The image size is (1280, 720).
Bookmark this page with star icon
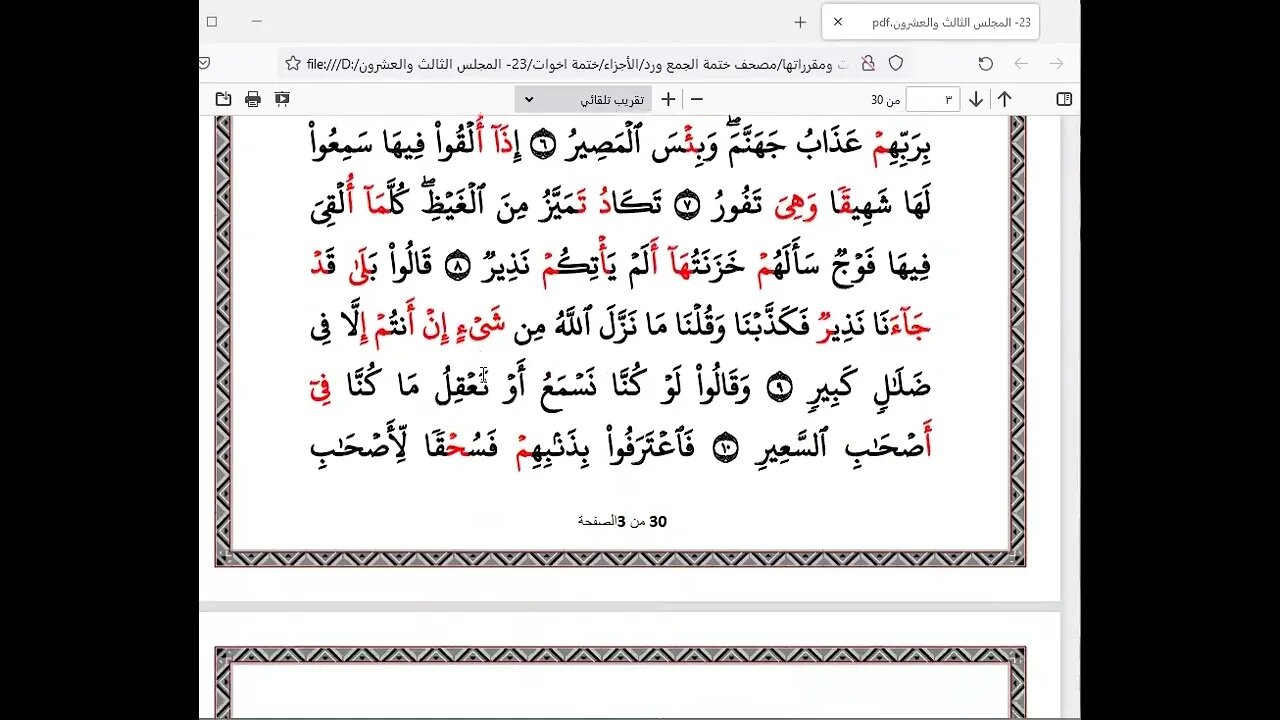click(293, 64)
